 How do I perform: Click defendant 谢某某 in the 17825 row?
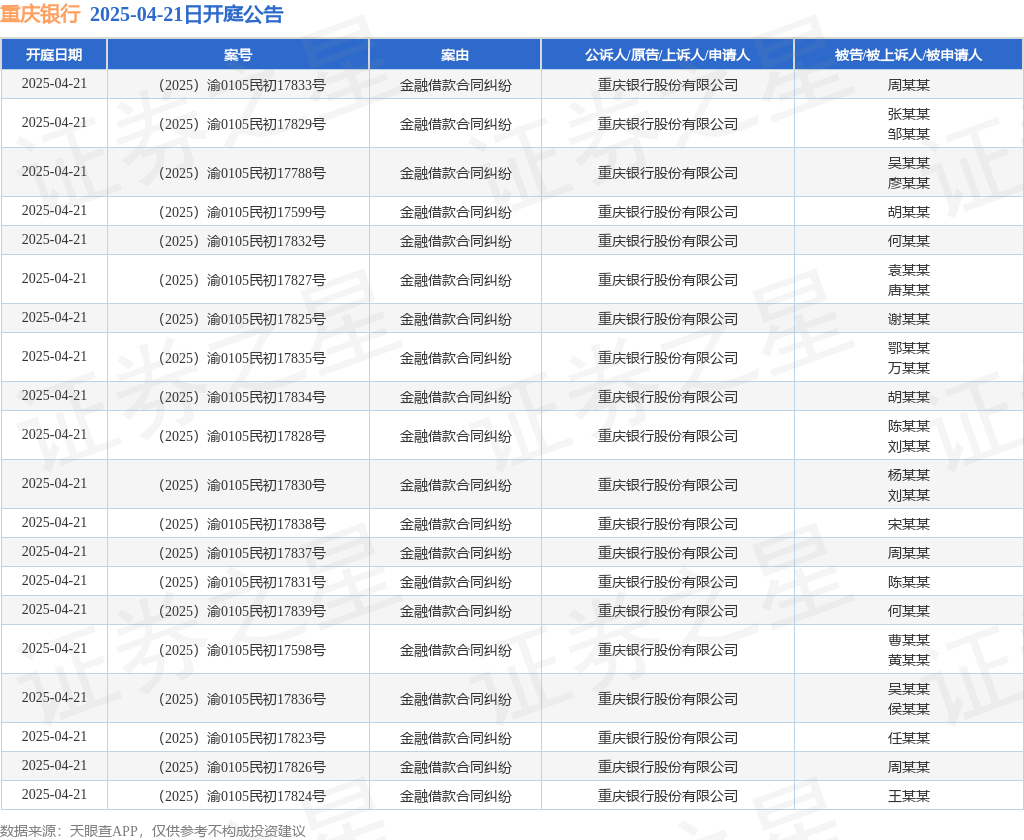(908, 319)
